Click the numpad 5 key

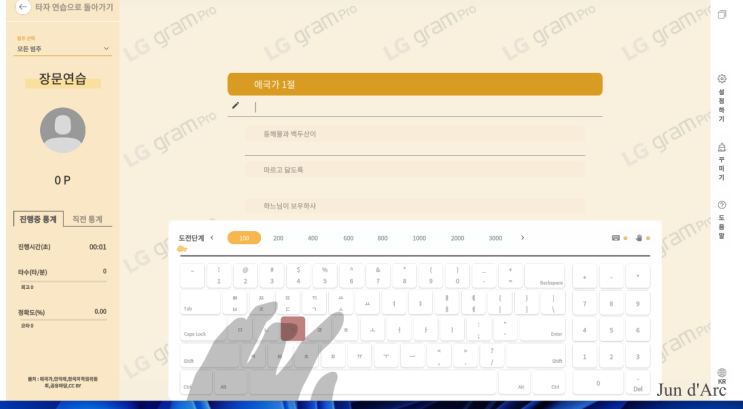pyautogui.click(x=611, y=330)
